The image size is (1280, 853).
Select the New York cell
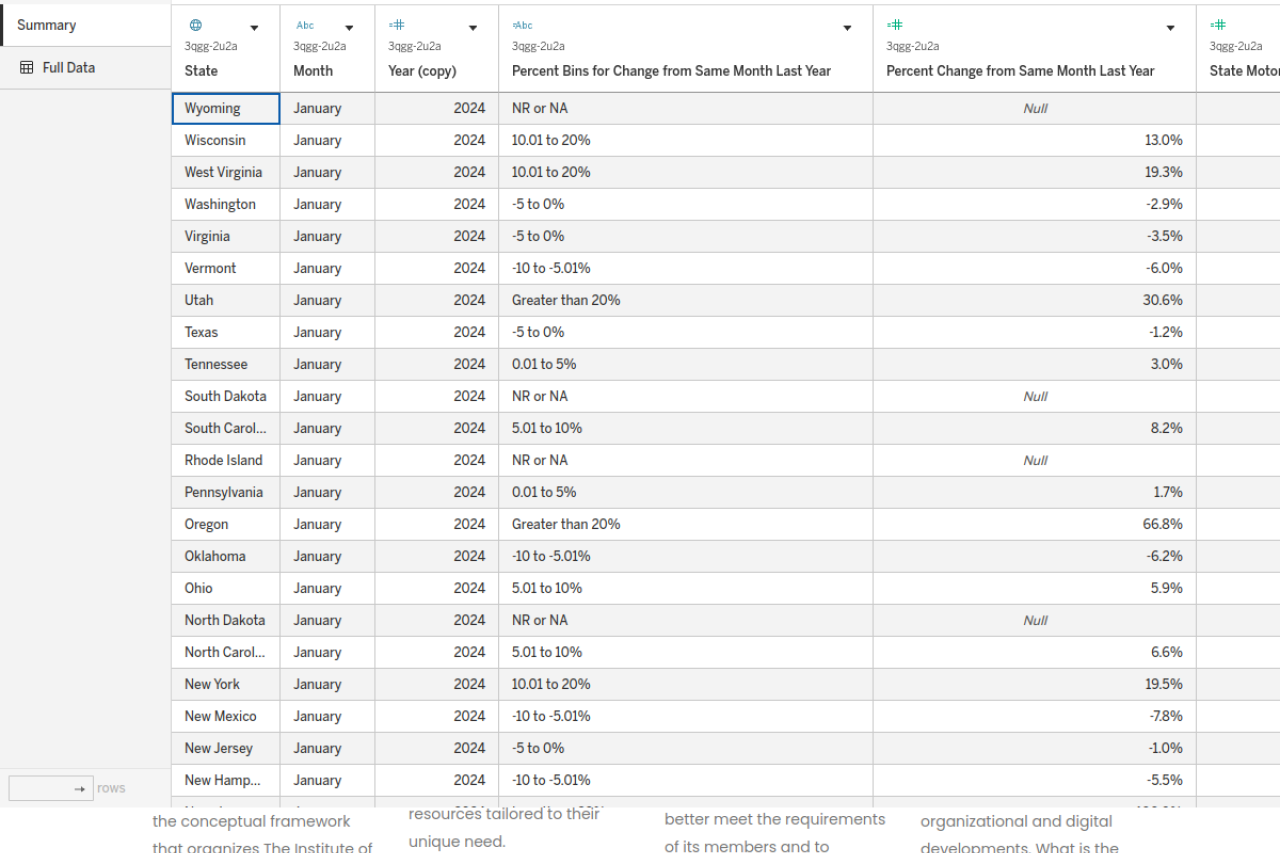click(x=226, y=684)
